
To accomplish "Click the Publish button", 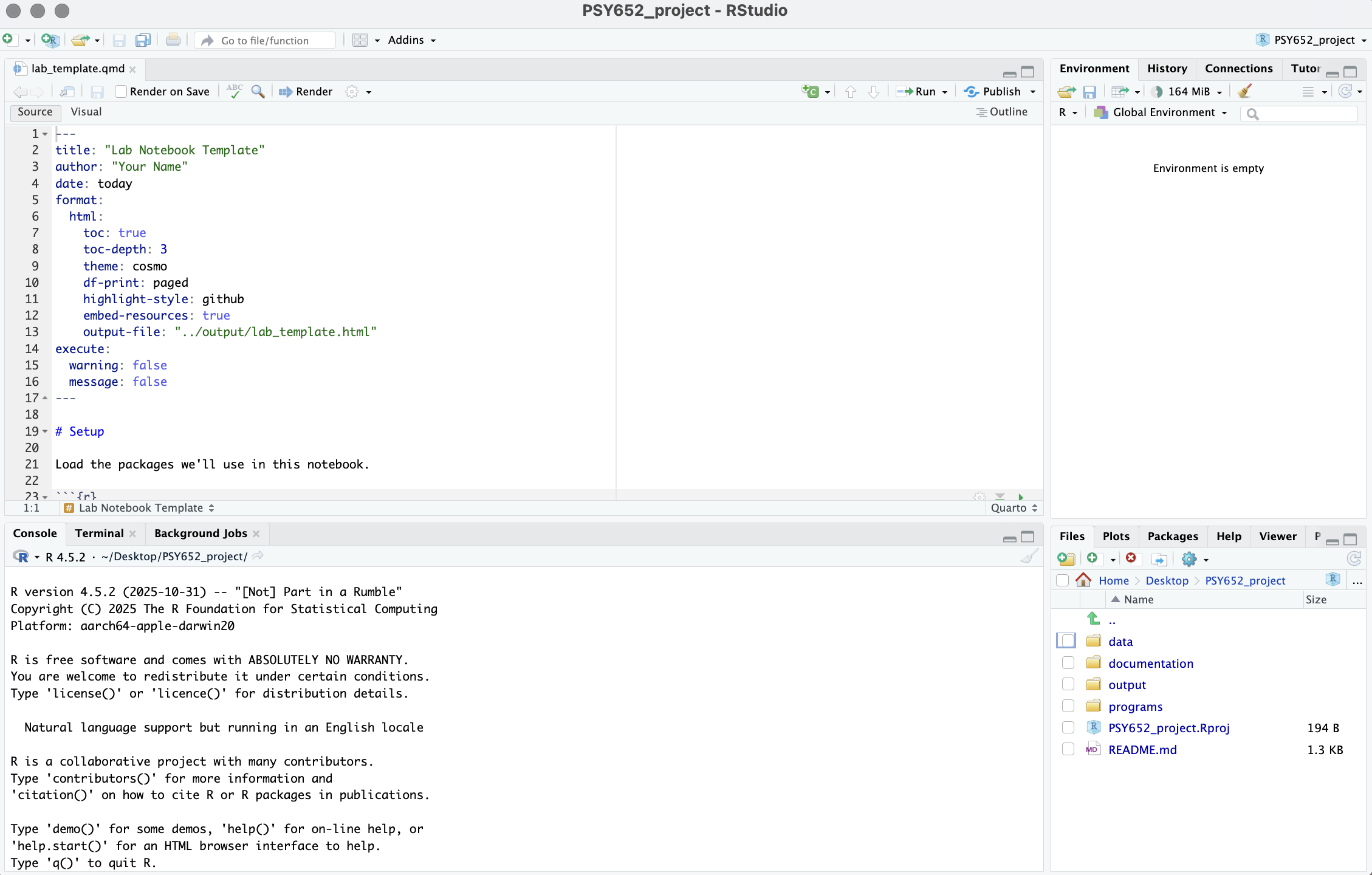I will [x=992, y=92].
